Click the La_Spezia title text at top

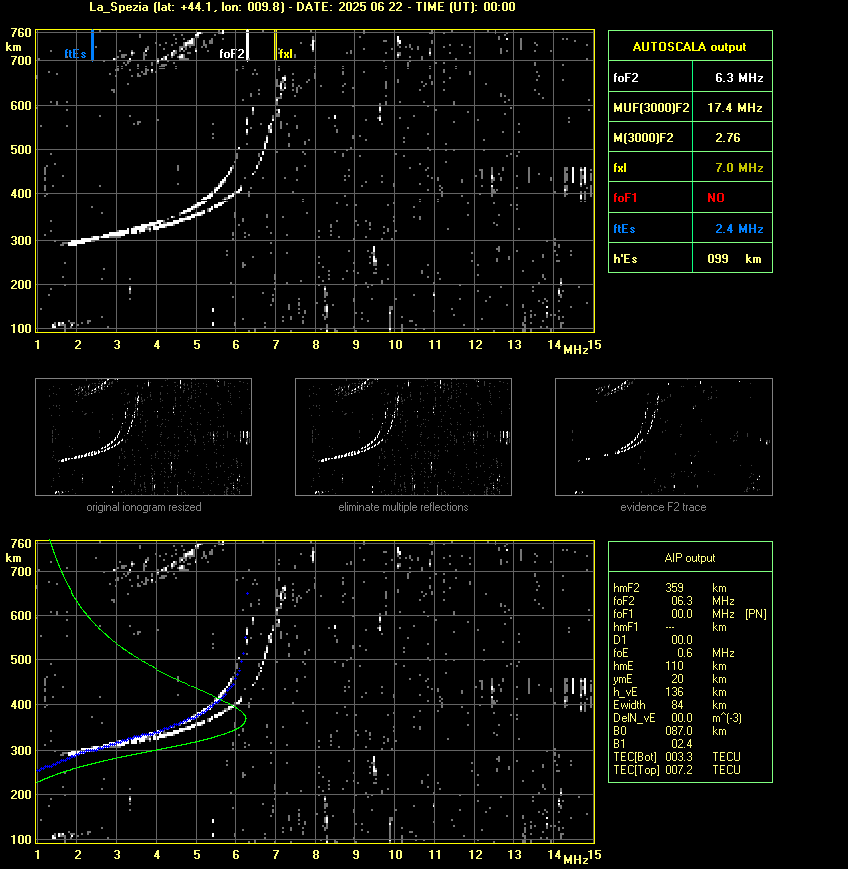302,7
